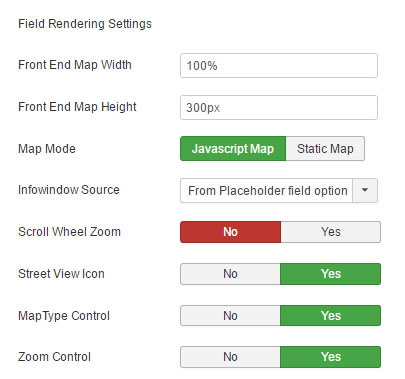
Task: Switch Map Mode to Static Map
Action: 325,149
